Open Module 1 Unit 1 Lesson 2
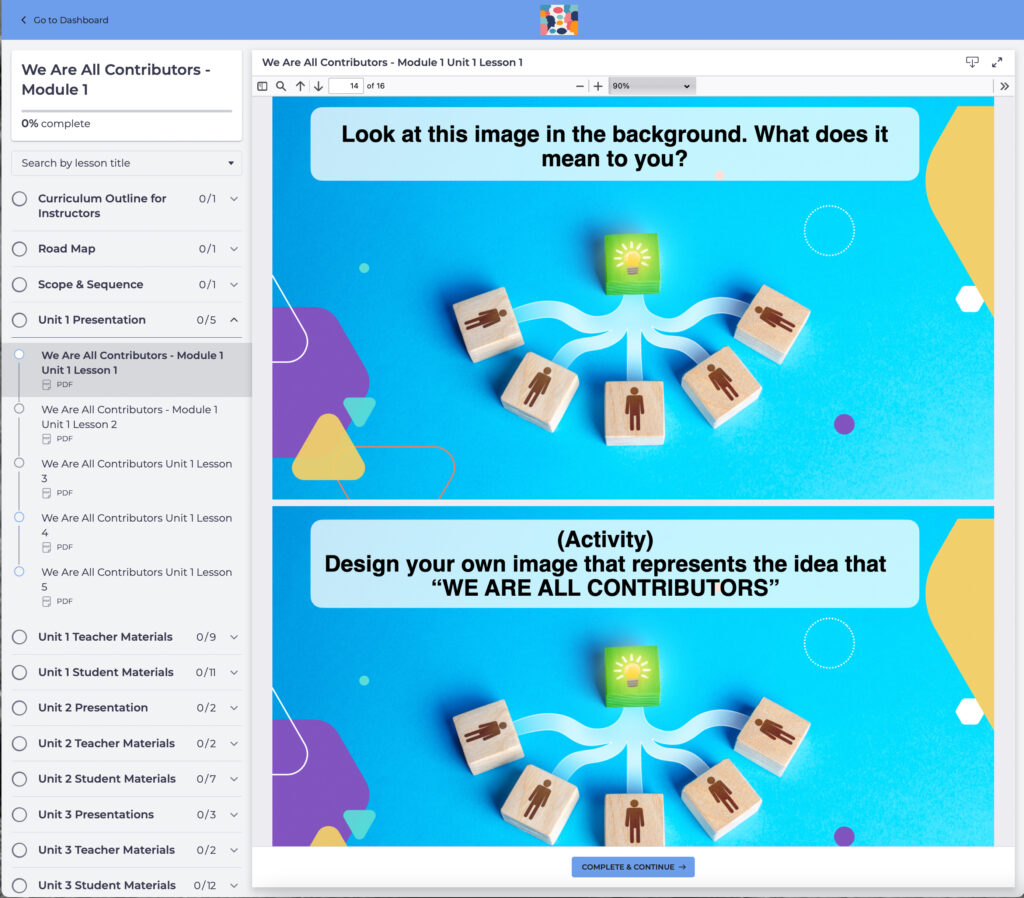This screenshot has width=1024, height=898. (x=129, y=417)
